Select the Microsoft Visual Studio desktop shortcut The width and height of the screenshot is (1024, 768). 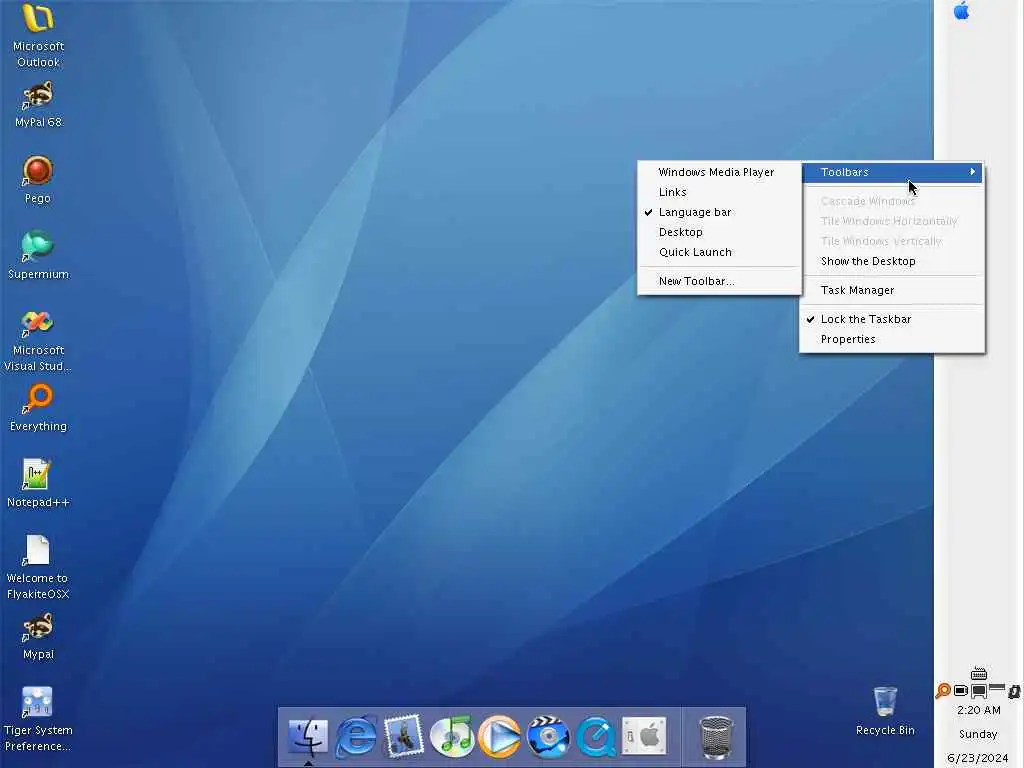point(38,341)
